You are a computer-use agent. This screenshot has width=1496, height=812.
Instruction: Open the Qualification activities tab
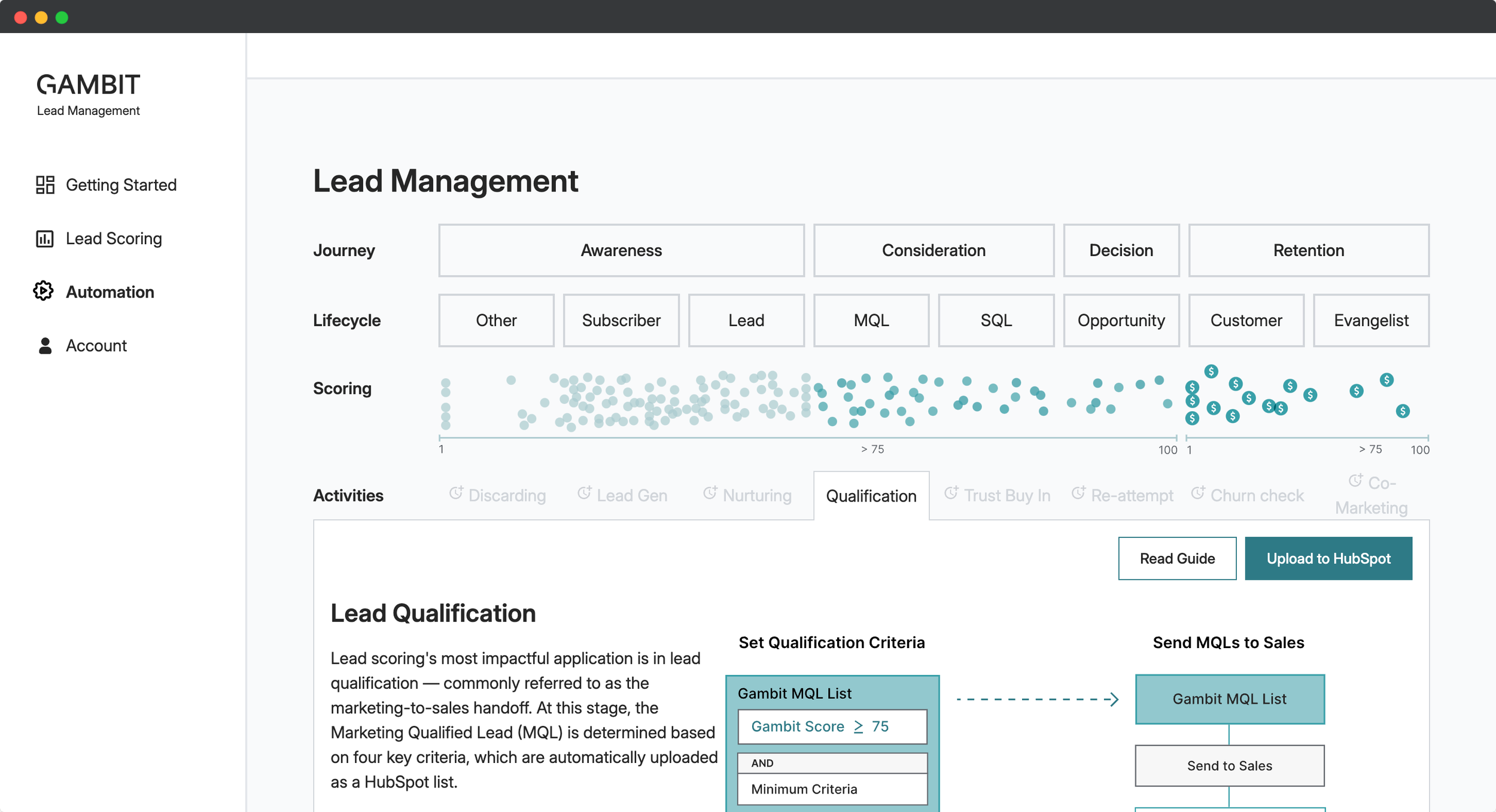coord(871,496)
